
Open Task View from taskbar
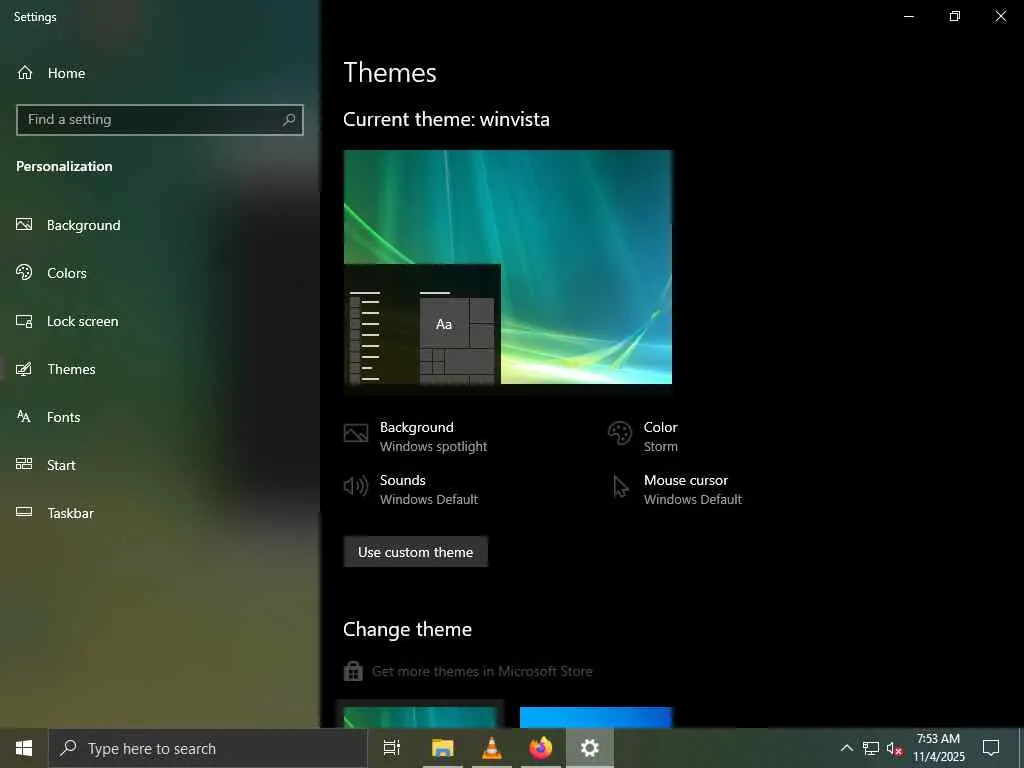392,748
